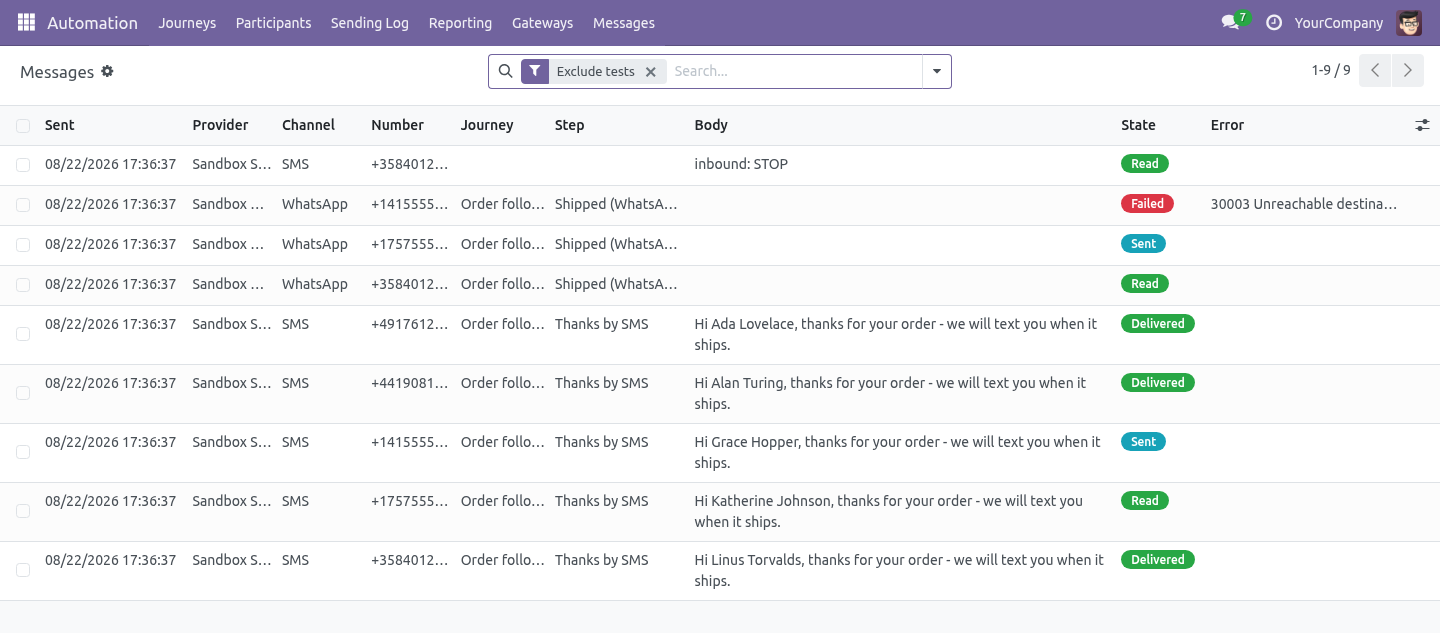Tick checkbox for Grace Hopper message
The height and width of the screenshot is (633, 1440).
coord(23,452)
